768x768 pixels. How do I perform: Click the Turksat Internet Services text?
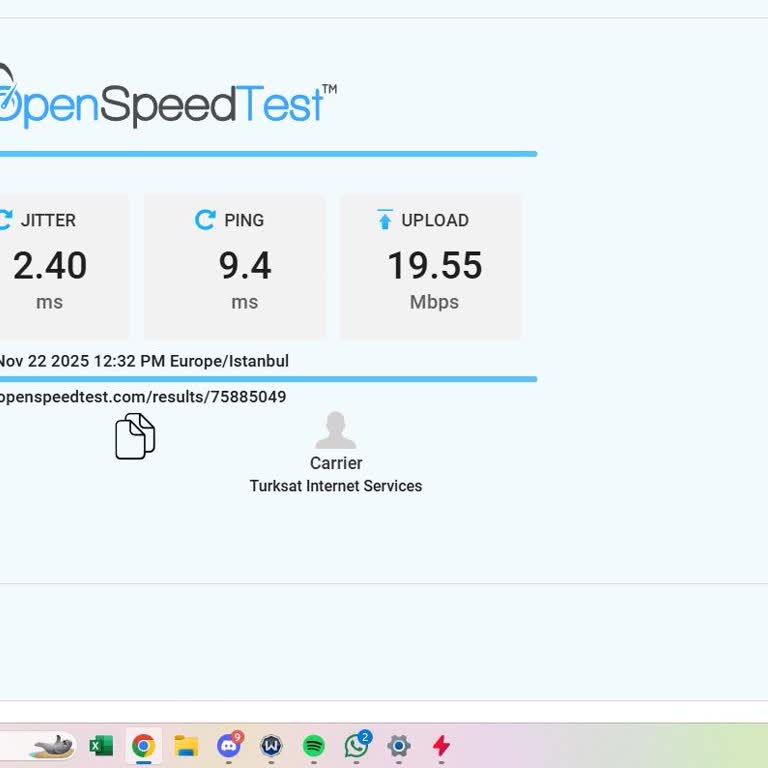[x=336, y=486]
